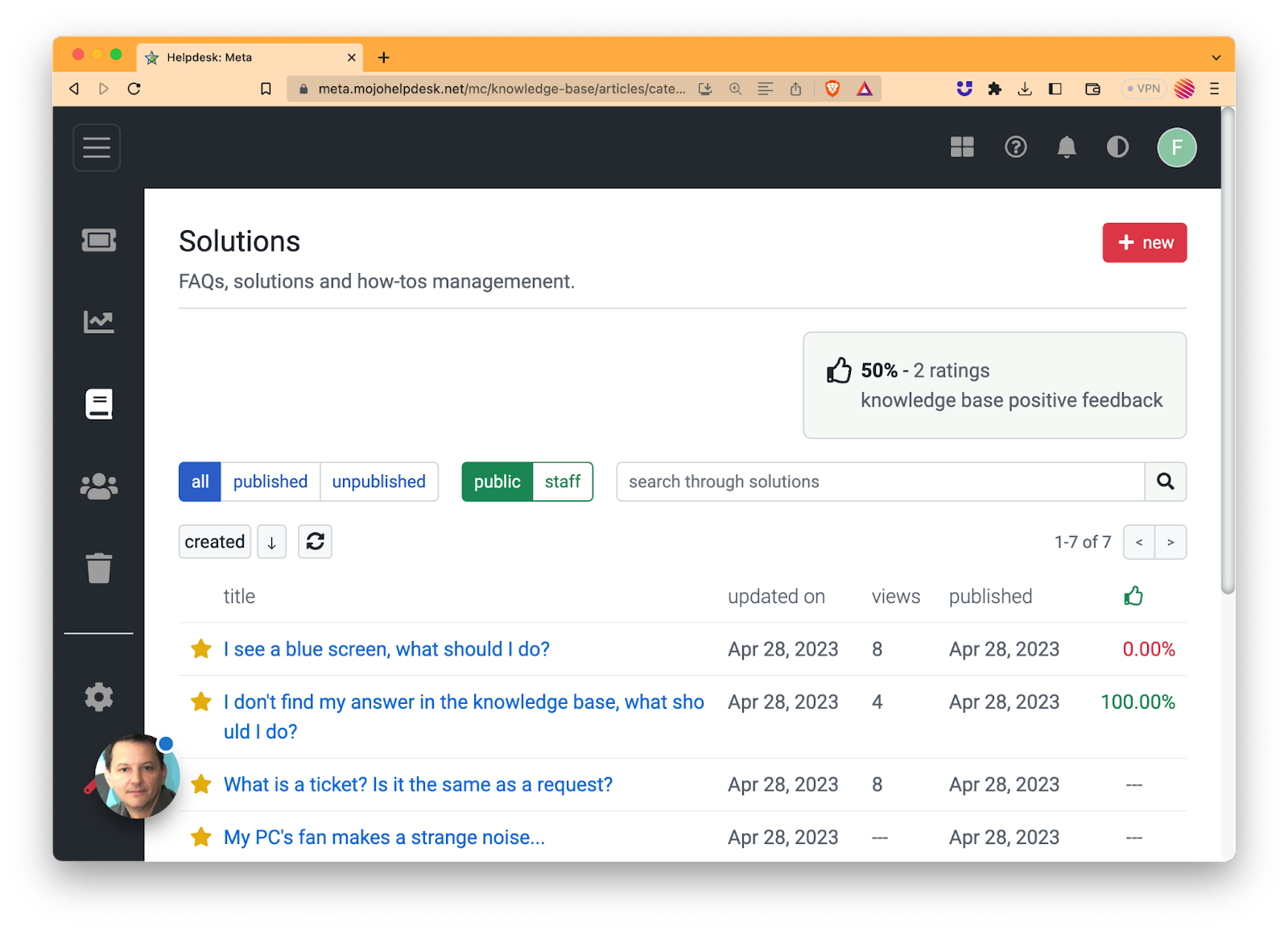Focus the 'search through solutions' field

click(x=881, y=482)
